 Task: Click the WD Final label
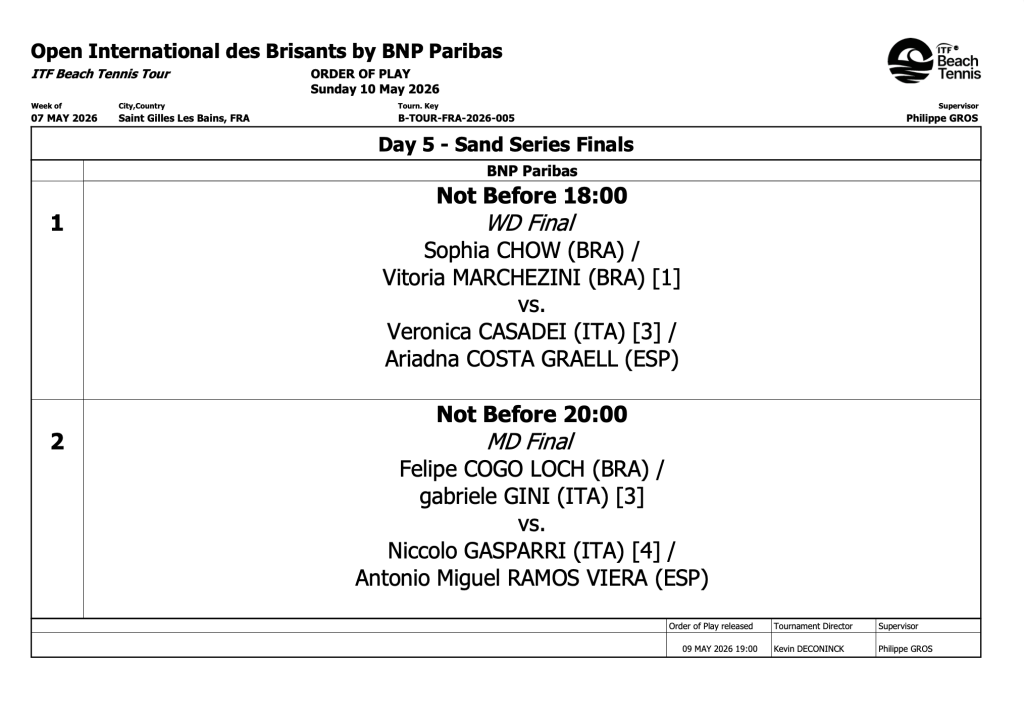pos(531,223)
